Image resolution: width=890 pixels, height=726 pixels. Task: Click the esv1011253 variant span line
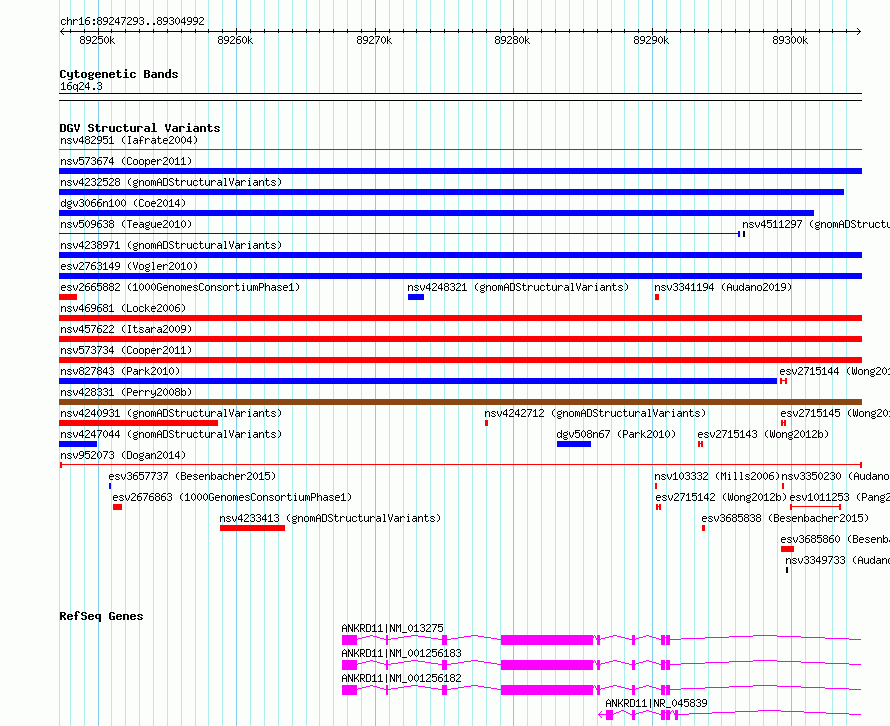815,506
